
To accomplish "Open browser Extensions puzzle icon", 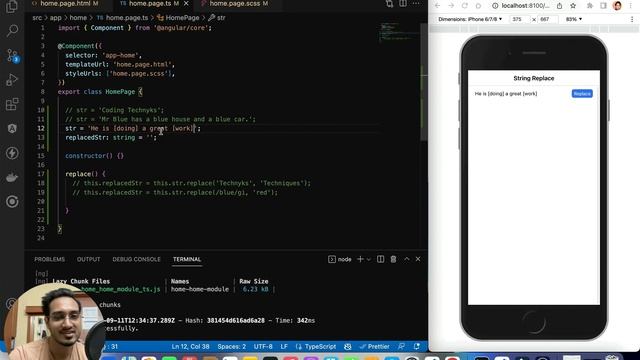I will coord(590,6).
